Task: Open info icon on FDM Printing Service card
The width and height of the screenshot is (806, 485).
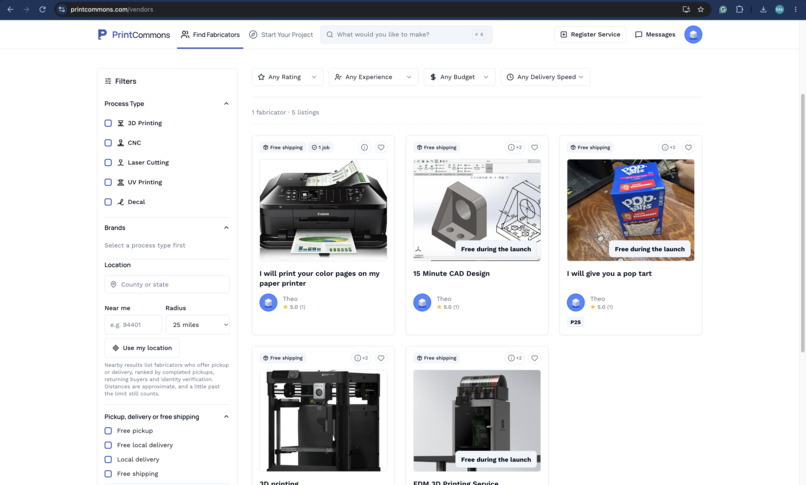Action: (x=515, y=358)
